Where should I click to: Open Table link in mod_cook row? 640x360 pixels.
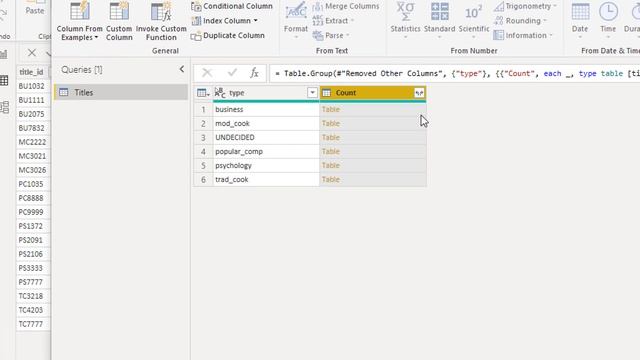pyautogui.click(x=331, y=123)
